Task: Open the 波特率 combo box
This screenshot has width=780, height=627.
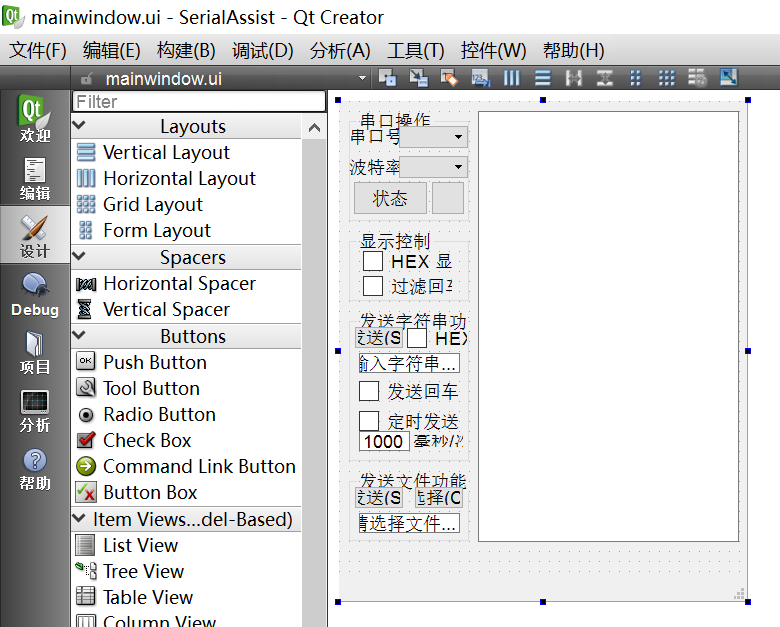Action: point(433,167)
